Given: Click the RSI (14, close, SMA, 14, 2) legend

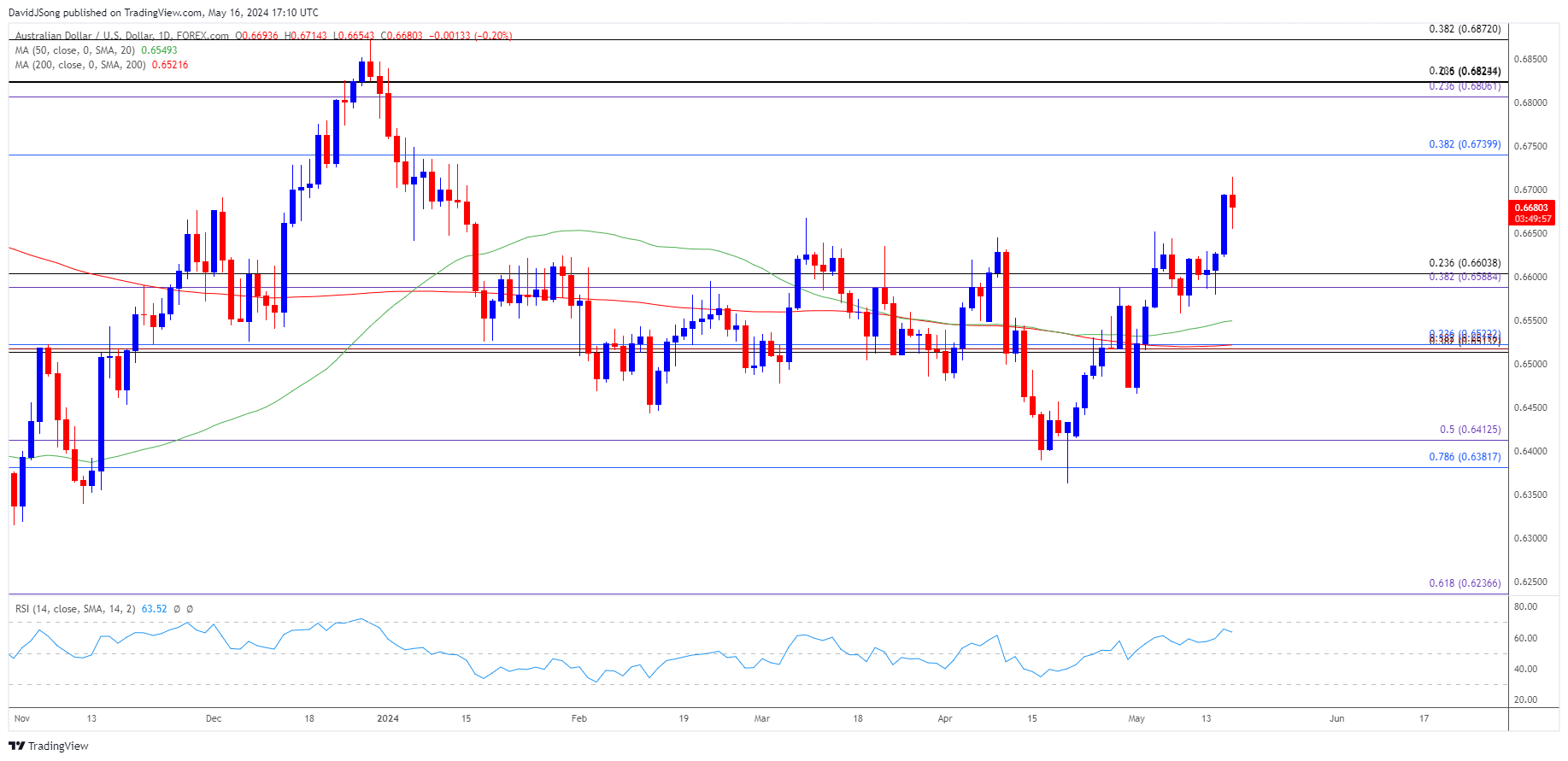Looking at the screenshot, I should pyautogui.click(x=75, y=609).
